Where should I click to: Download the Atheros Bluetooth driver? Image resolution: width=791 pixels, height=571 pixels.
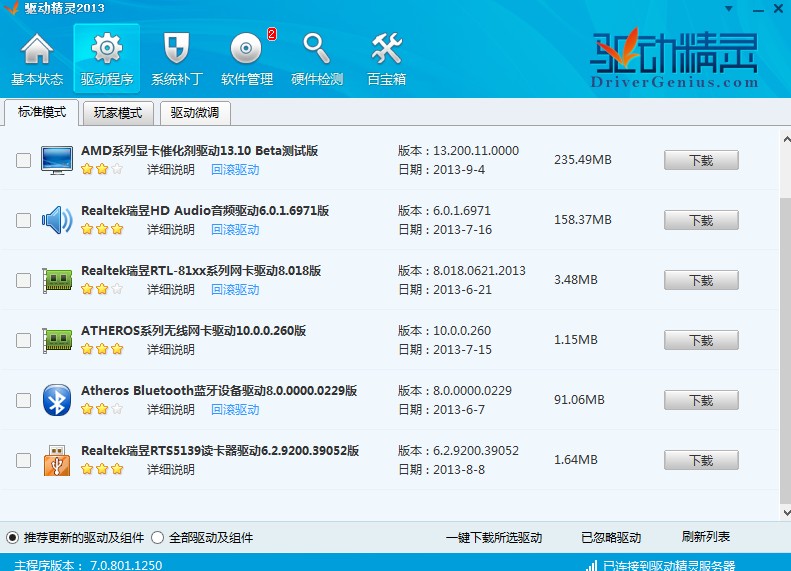coord(701,401)
